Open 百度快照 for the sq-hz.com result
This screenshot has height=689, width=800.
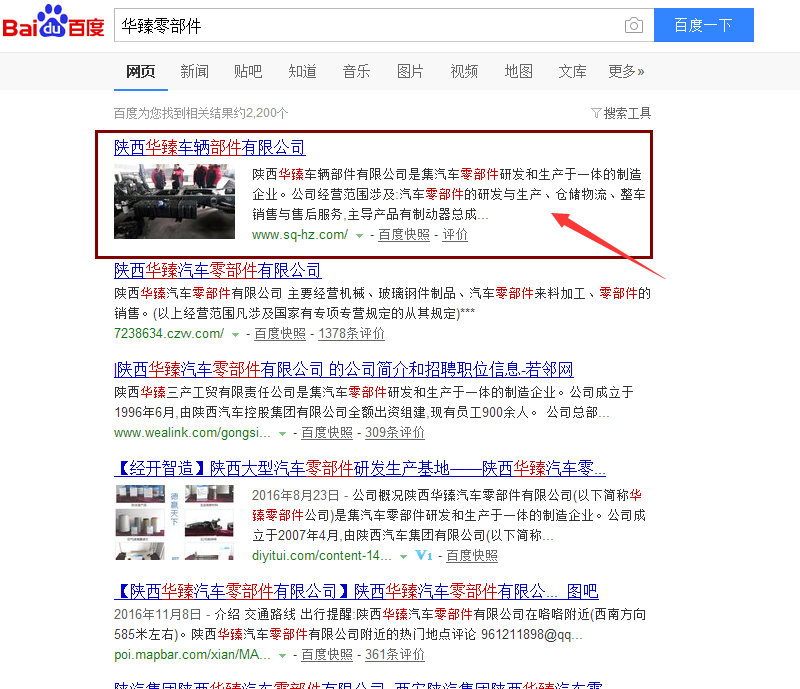(404, 235)
